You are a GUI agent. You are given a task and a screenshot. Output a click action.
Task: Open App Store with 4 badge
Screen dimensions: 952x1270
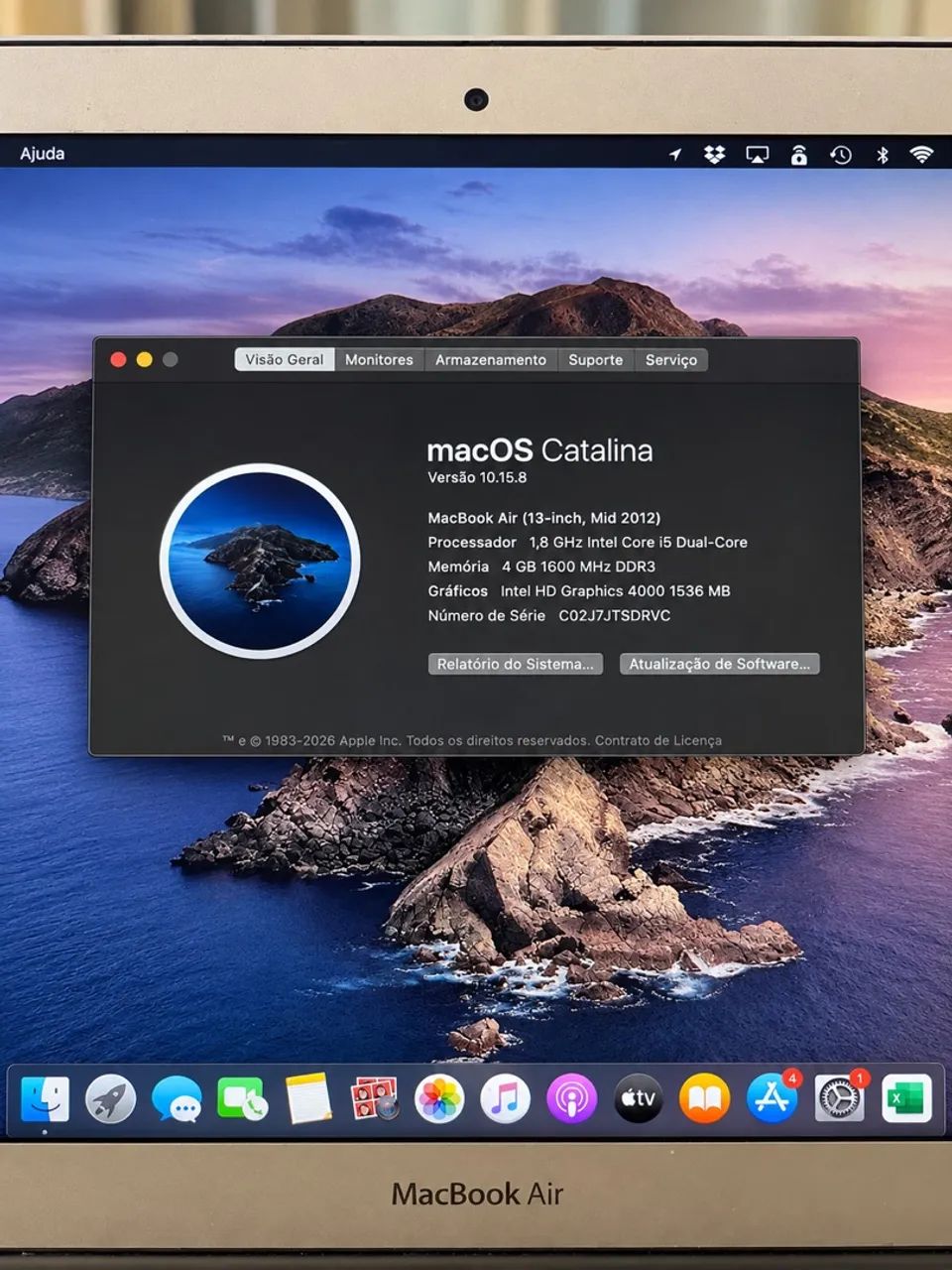point(773,1098)
